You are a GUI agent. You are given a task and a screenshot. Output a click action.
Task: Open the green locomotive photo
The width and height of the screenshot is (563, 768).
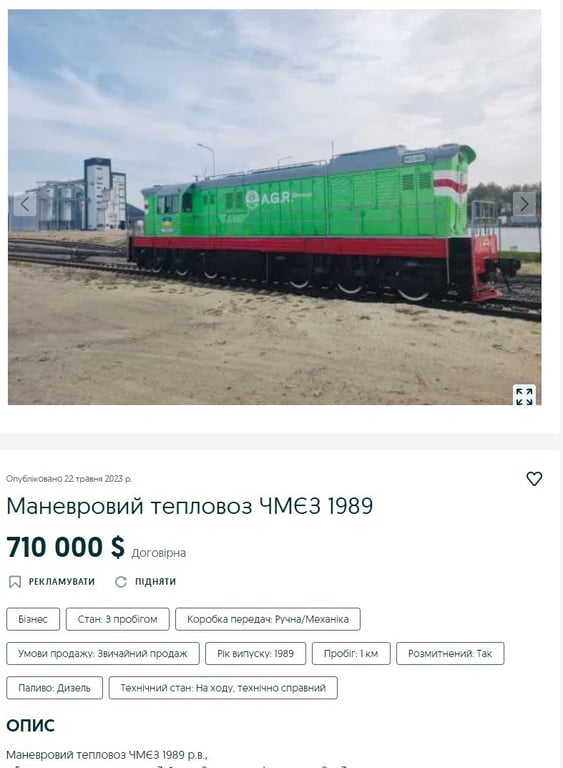pos(274,207)
